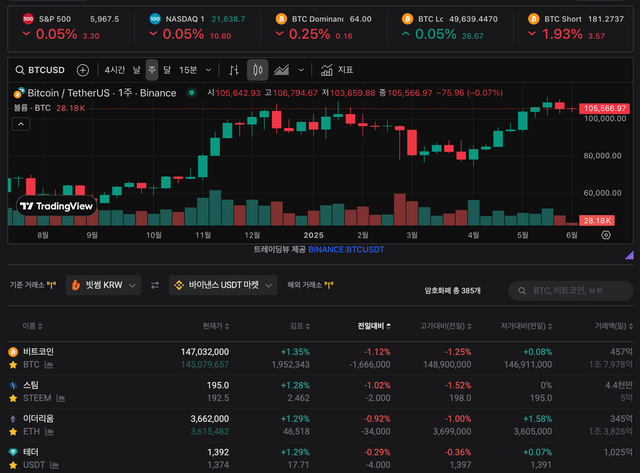Toggle favorite star for ETH
This screenshot has height=473, width=640.
[13, 432]
